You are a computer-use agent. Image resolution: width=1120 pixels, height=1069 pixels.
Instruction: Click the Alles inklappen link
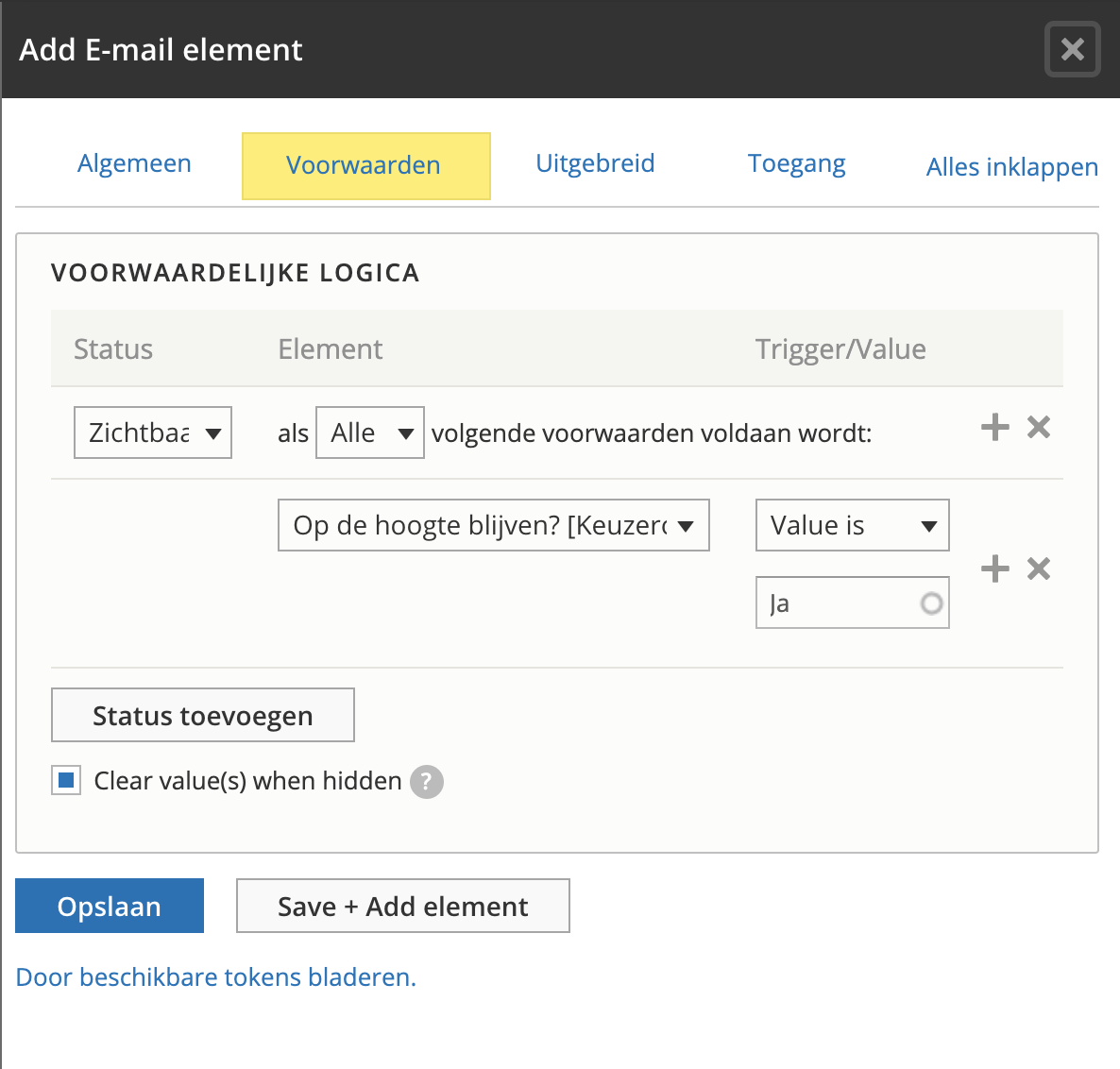pyautogui.click(x=1011, y=167)
